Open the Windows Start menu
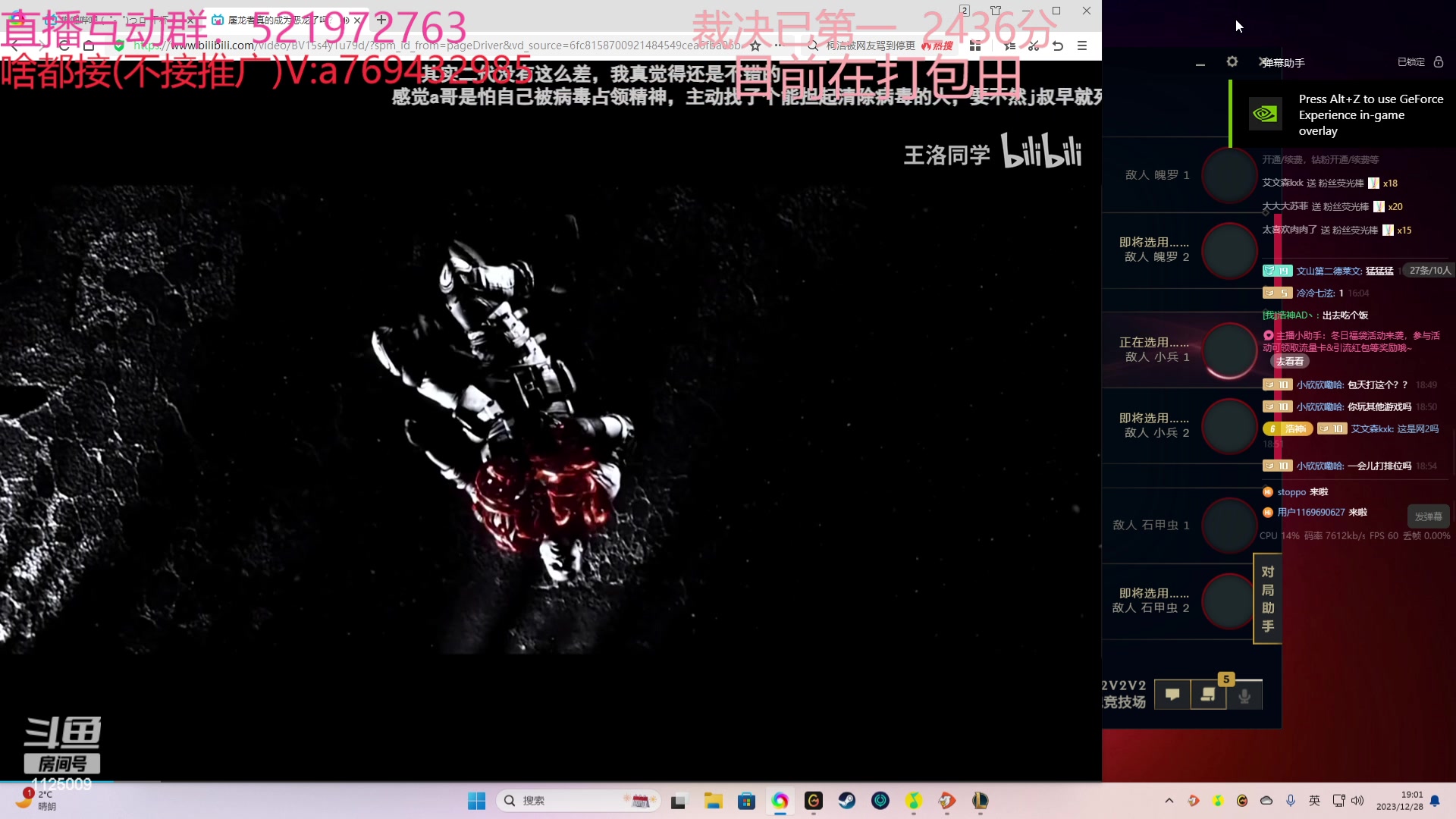The image size is (1456, 819). [476, 801]
